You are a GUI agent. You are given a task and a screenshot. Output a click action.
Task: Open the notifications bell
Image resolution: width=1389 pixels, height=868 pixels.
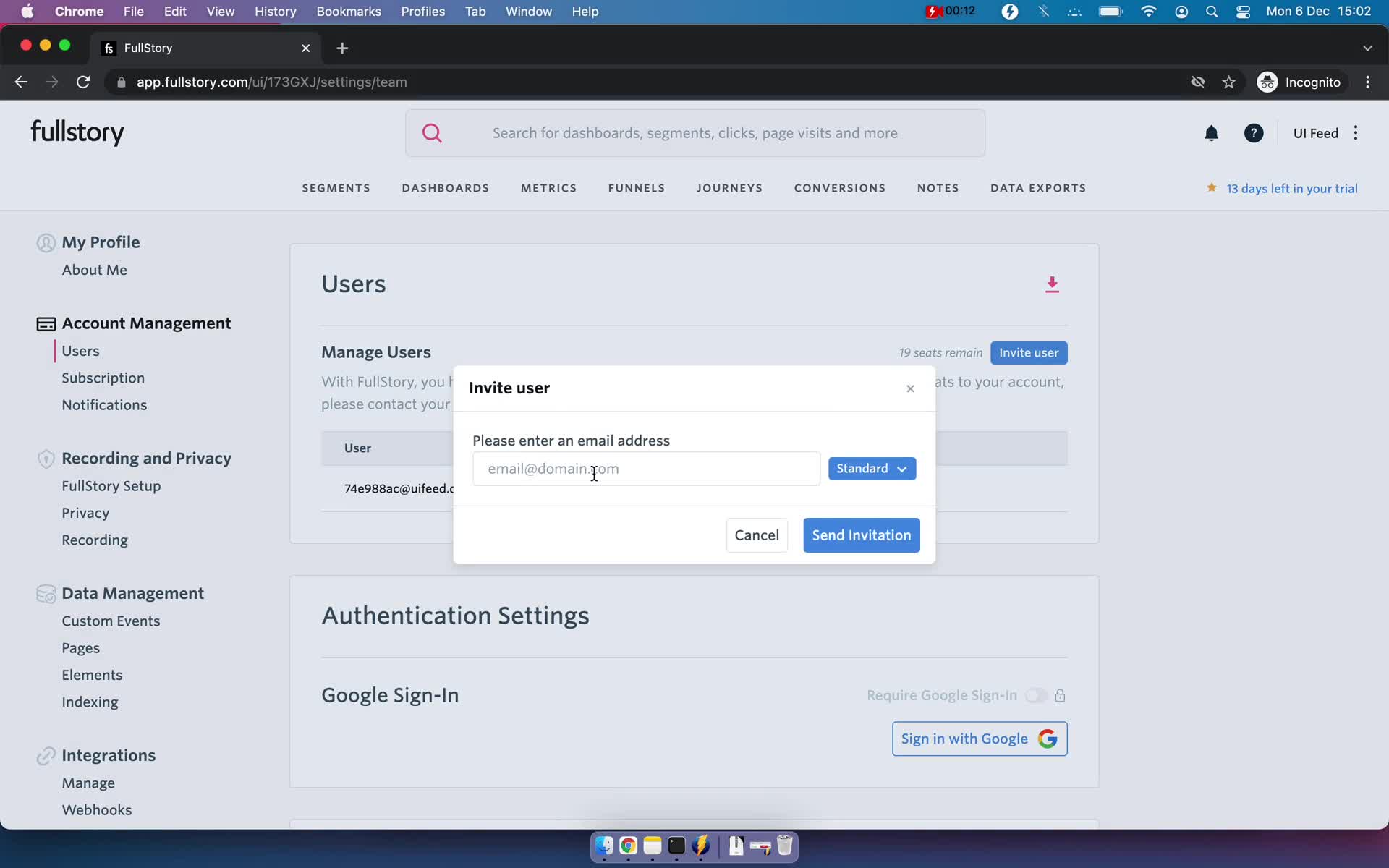1211,133
